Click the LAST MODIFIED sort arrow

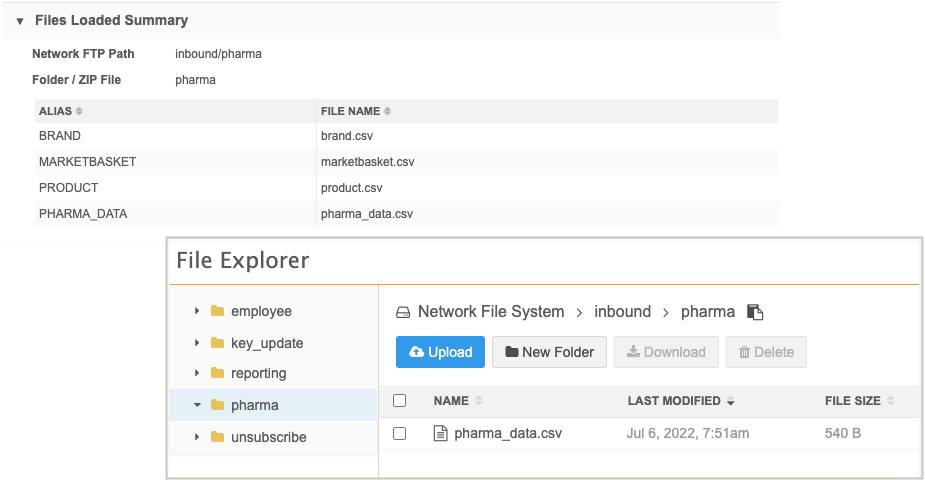tap(731, 401)
